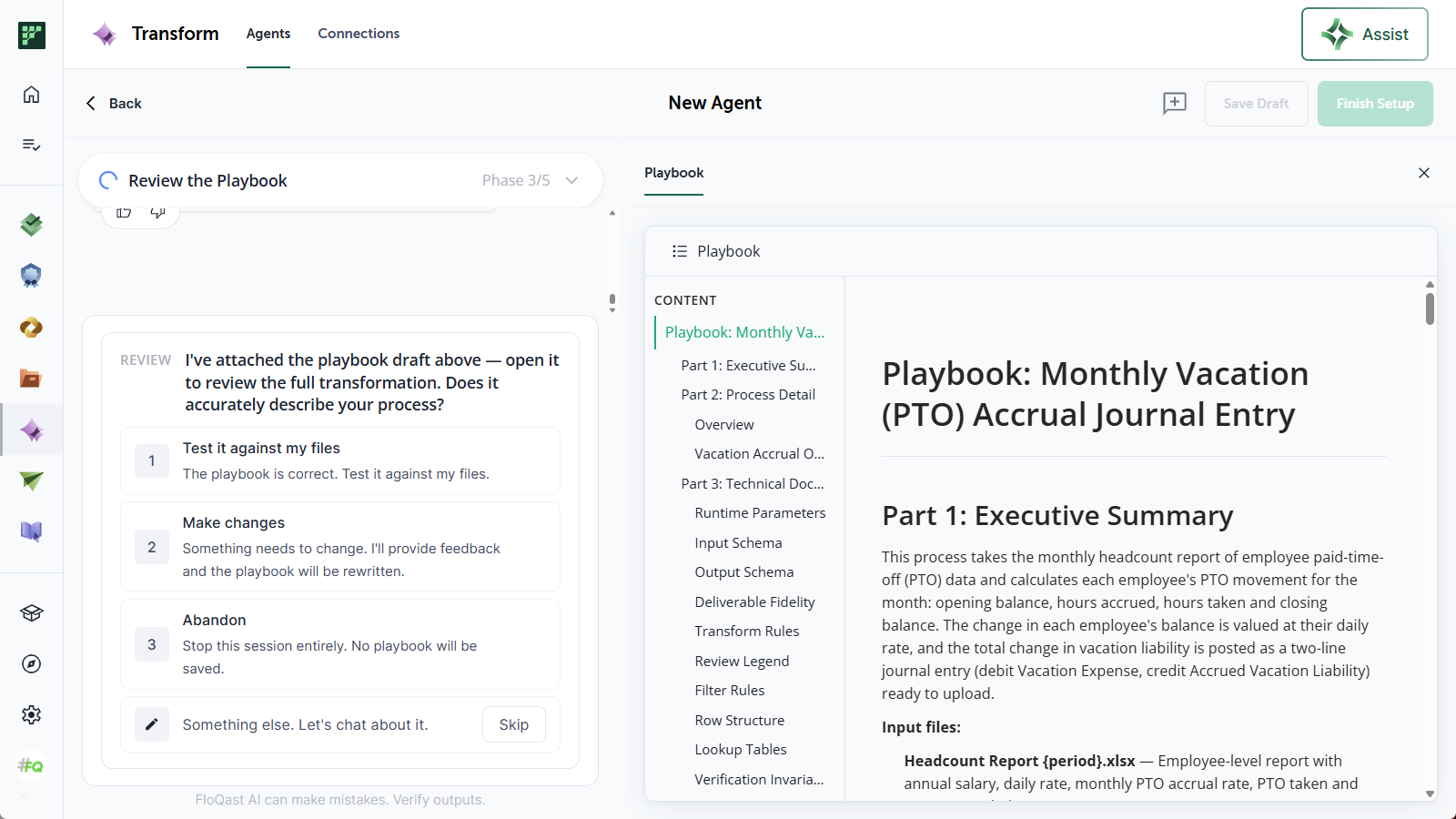
Task: Select the purple Transform sparkle sidebar icon
Action: (31, 430)
